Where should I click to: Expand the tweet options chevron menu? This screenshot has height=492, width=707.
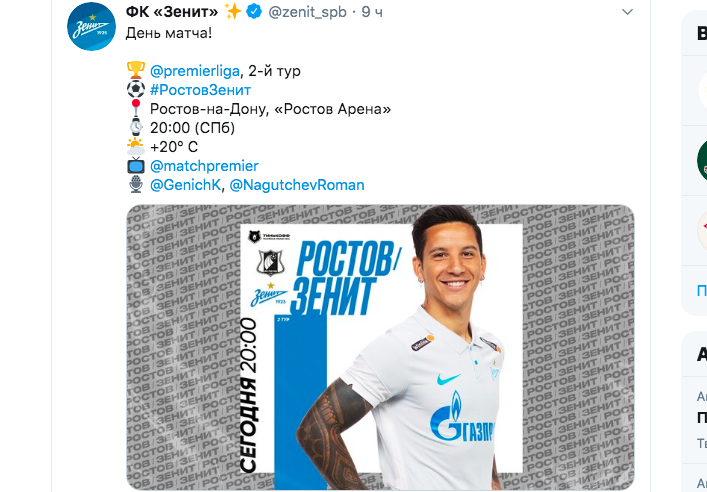628,12
